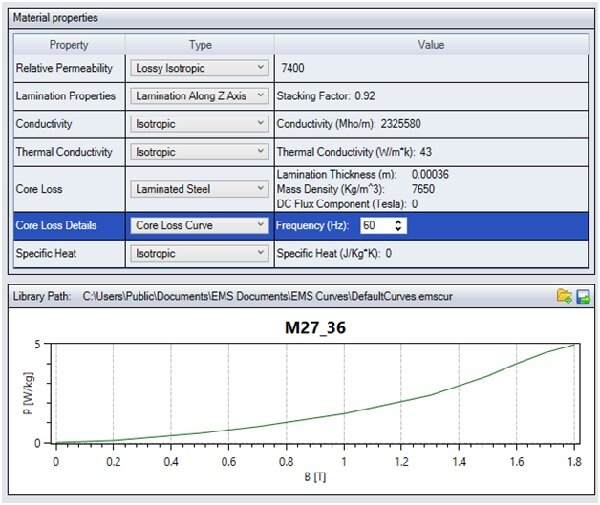Click the M27_36 chart title
The height and width of the screenshot is (505, 600).
pos(315,328)
